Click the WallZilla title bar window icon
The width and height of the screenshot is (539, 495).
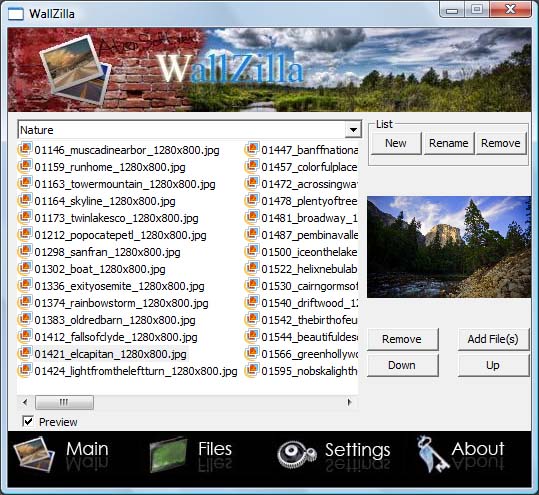click(x=16, y=14)
